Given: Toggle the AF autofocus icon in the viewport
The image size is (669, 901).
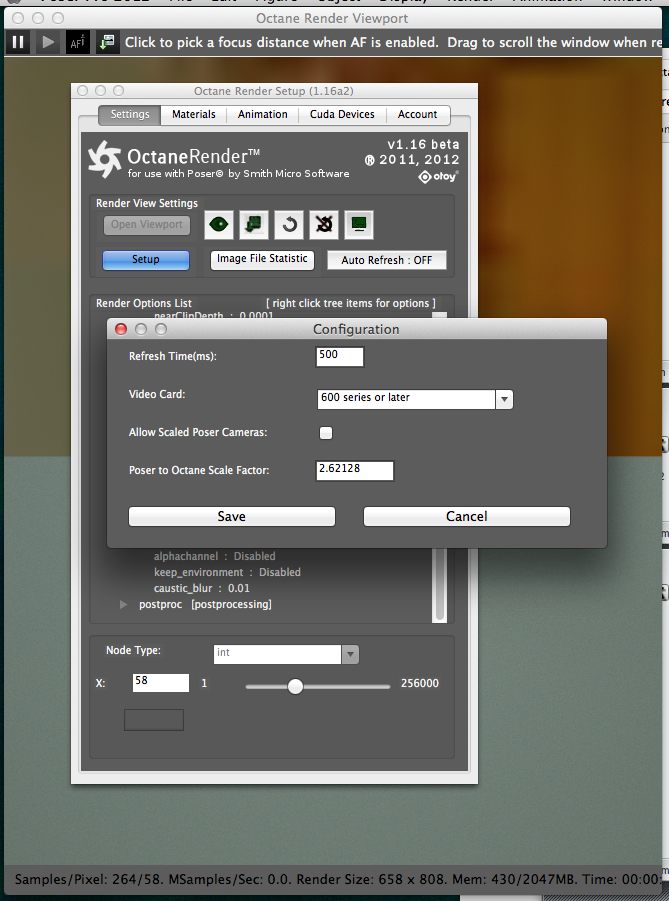Looking at the screenshot, I should (x=78, y=42).
